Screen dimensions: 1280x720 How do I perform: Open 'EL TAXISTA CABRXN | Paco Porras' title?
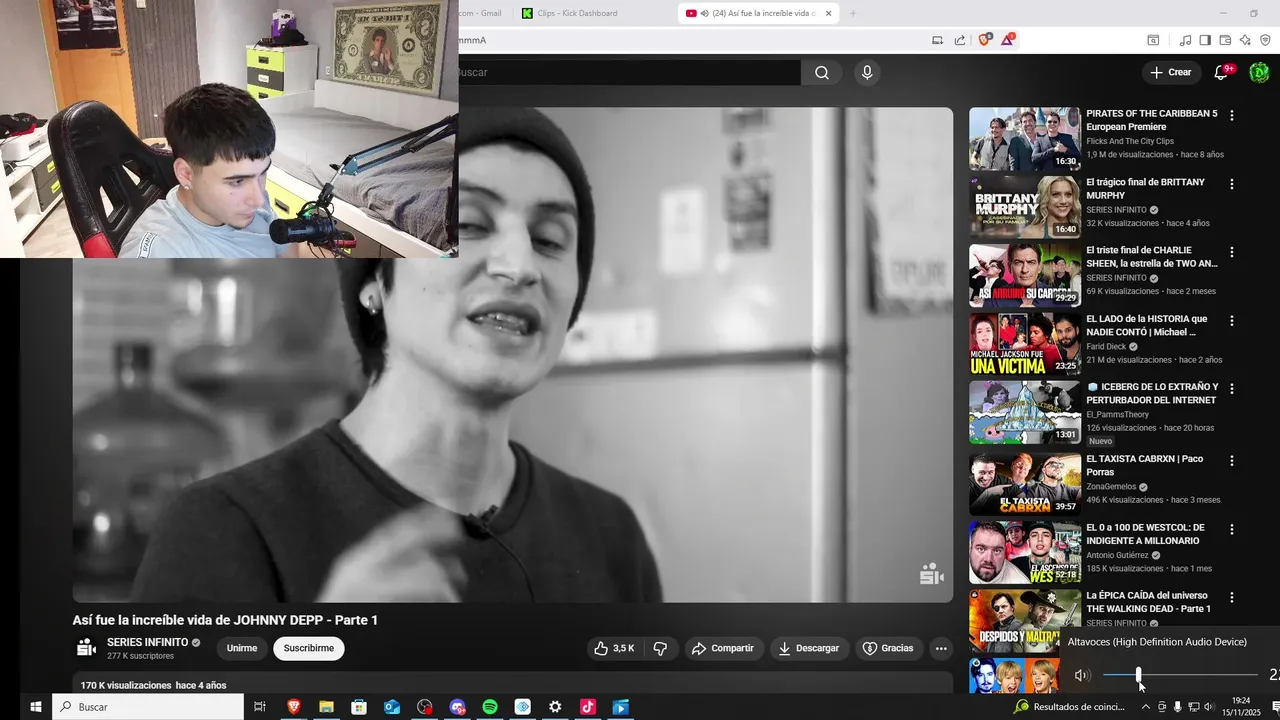pos(1145,465)
